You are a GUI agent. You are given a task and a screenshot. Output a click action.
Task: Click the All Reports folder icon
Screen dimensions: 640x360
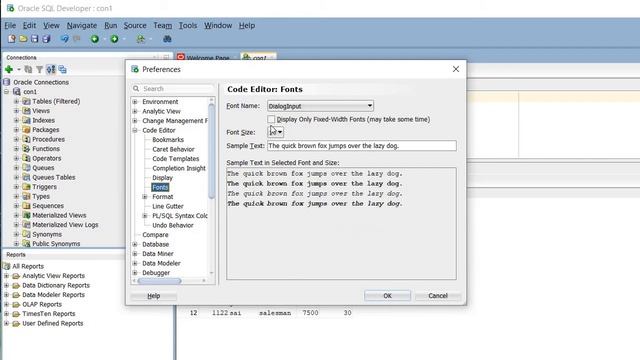coord(6,266)
